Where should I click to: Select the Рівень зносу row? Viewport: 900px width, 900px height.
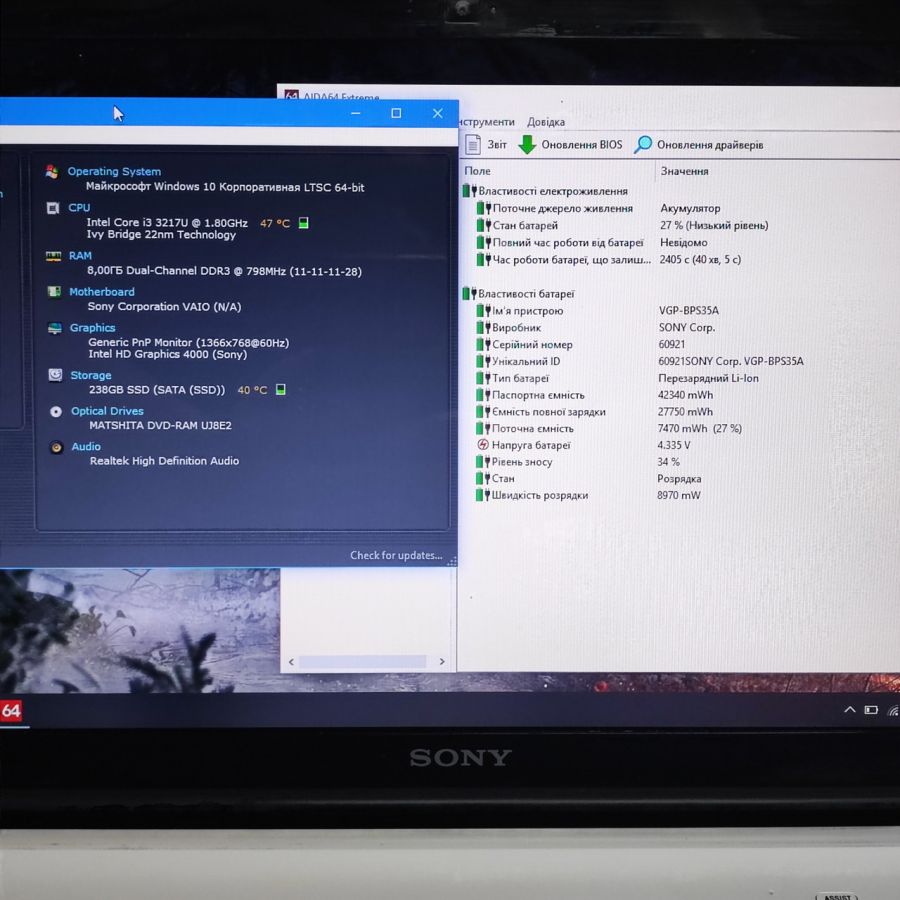(x=578, y=461)
